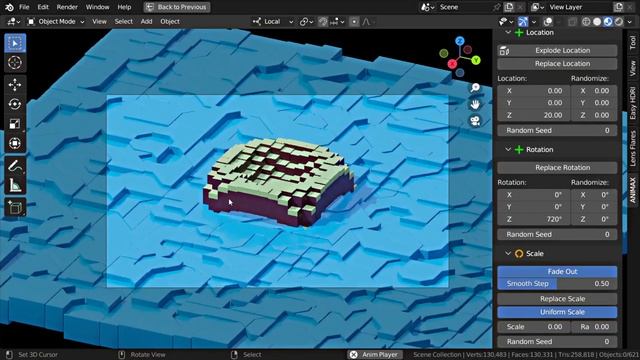Toggle the Fade Out option
Screen dimensions: 640x360
(557, 271)
